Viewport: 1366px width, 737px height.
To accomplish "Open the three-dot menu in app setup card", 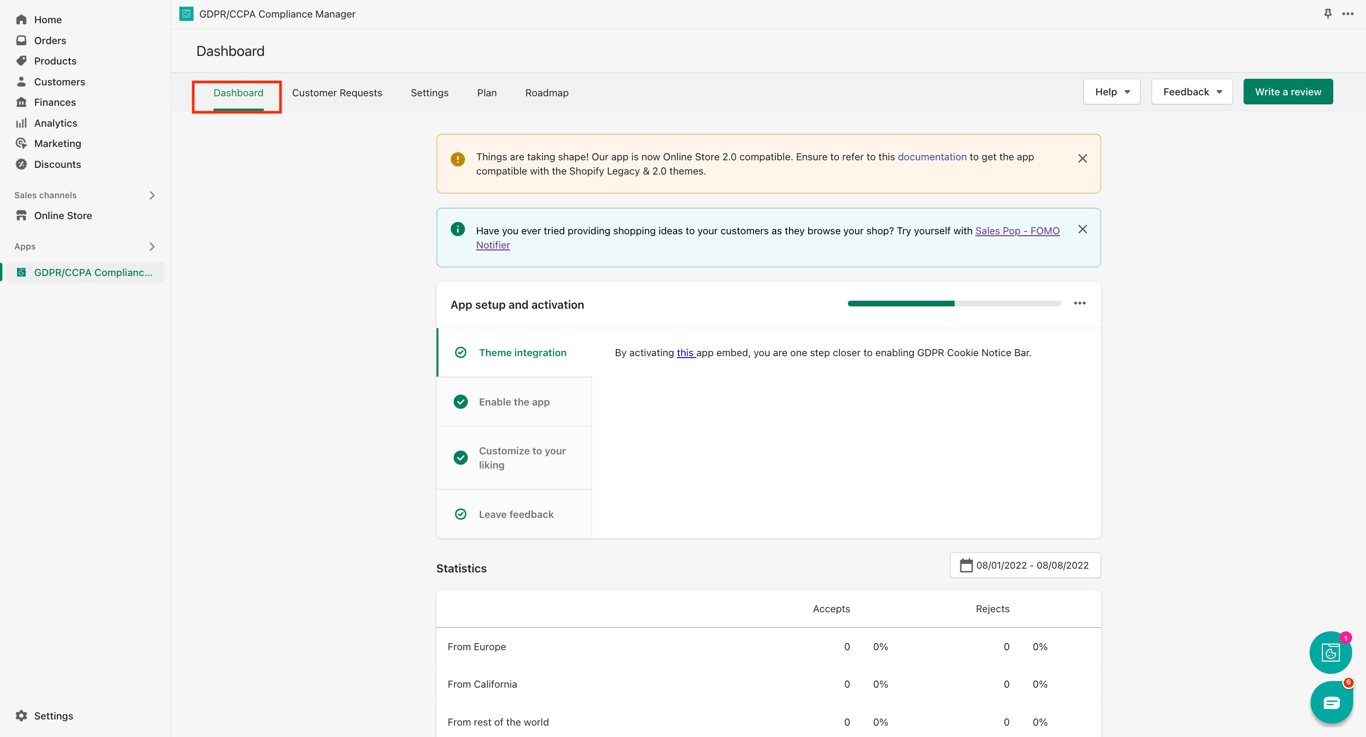I will coord(1079,304).
